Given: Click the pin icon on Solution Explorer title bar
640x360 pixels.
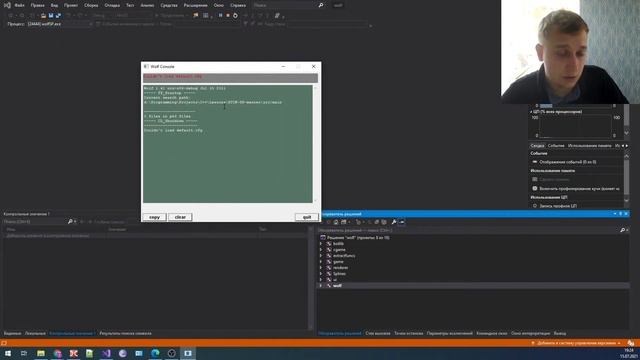Looking at the screenshot, I should coord(620,214).
